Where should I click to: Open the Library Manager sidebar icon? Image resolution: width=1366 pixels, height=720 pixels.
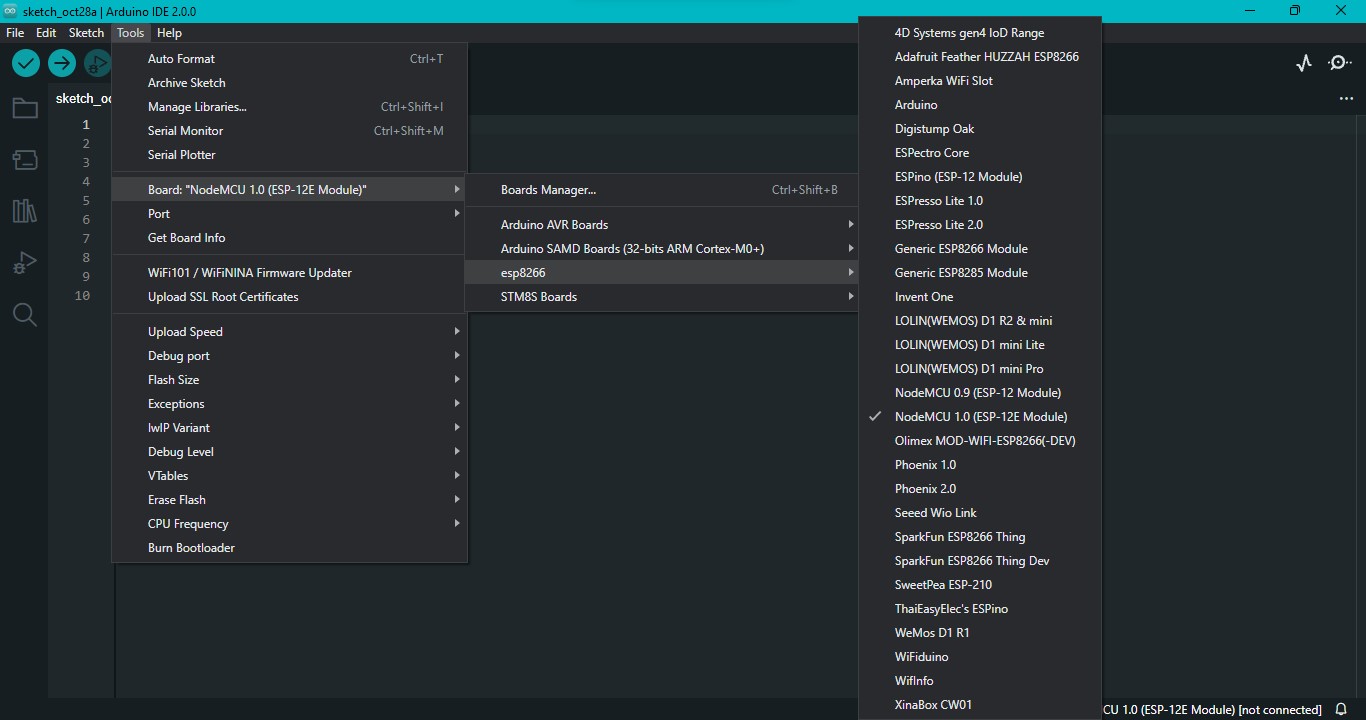(x=24, y=211)
